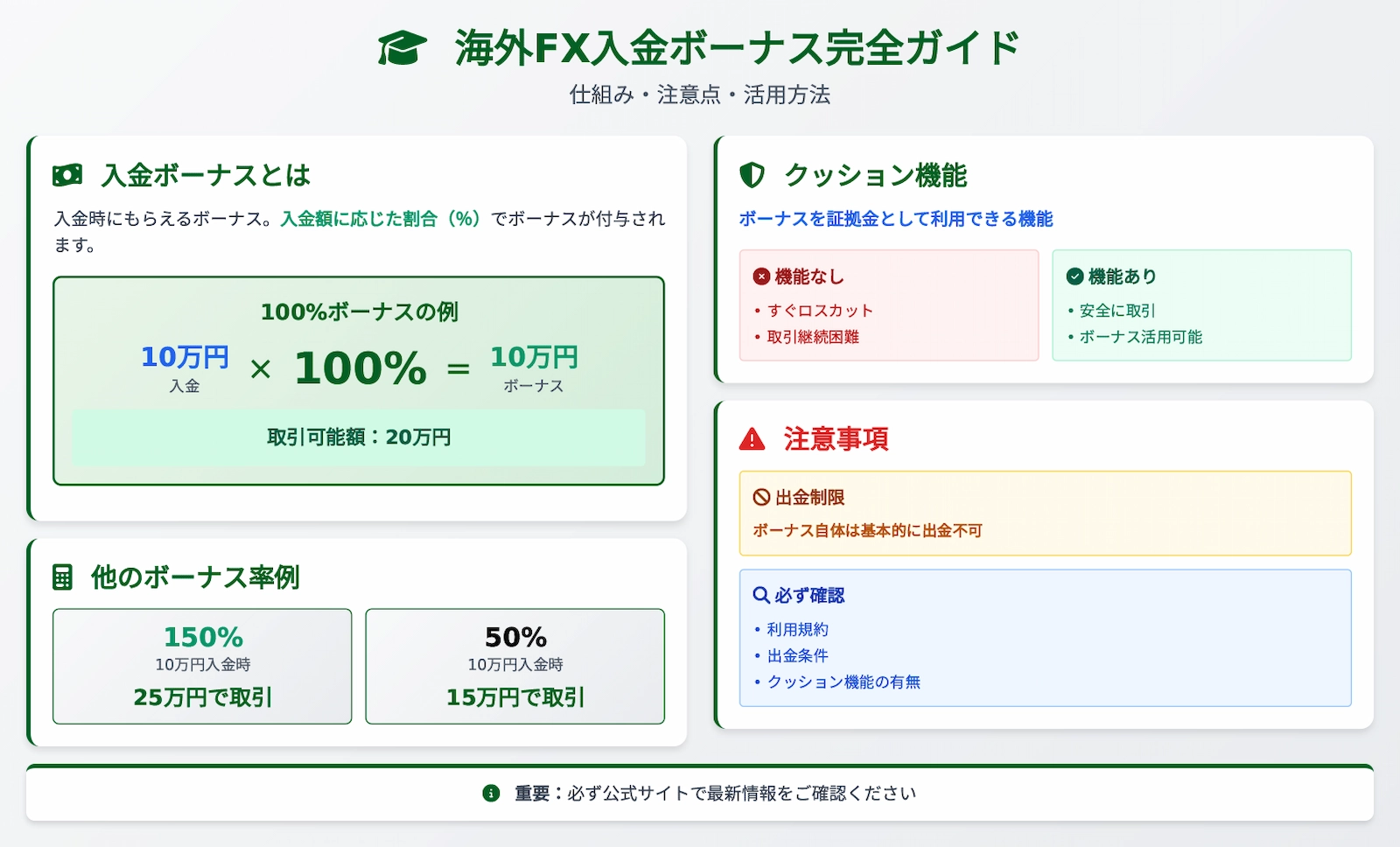Select the magnifying glass icon beside 必ず確認
1400x847 pixels.
click(x=759, y=595)
